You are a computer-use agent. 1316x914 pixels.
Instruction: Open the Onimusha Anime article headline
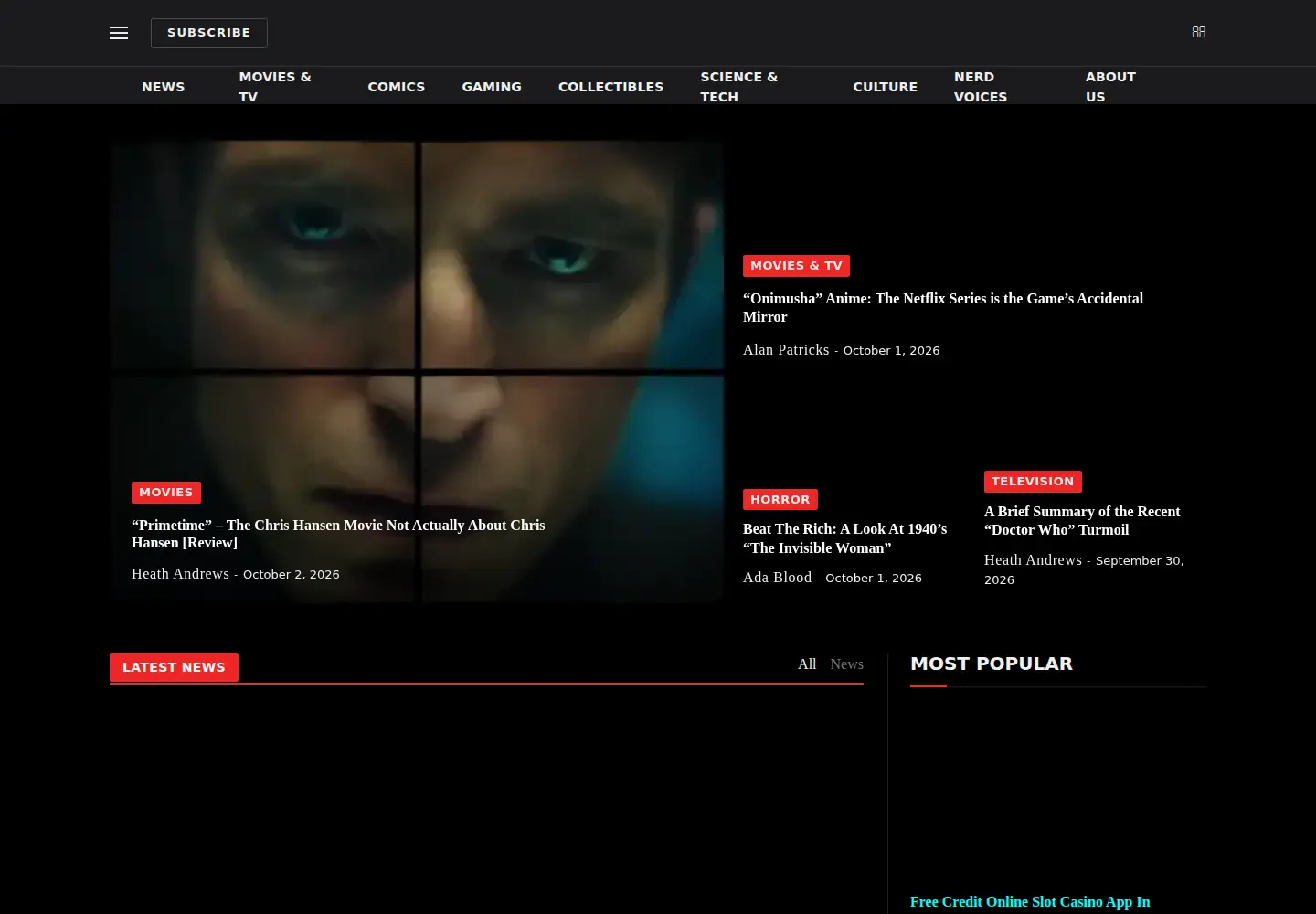[x=943, y=307]
